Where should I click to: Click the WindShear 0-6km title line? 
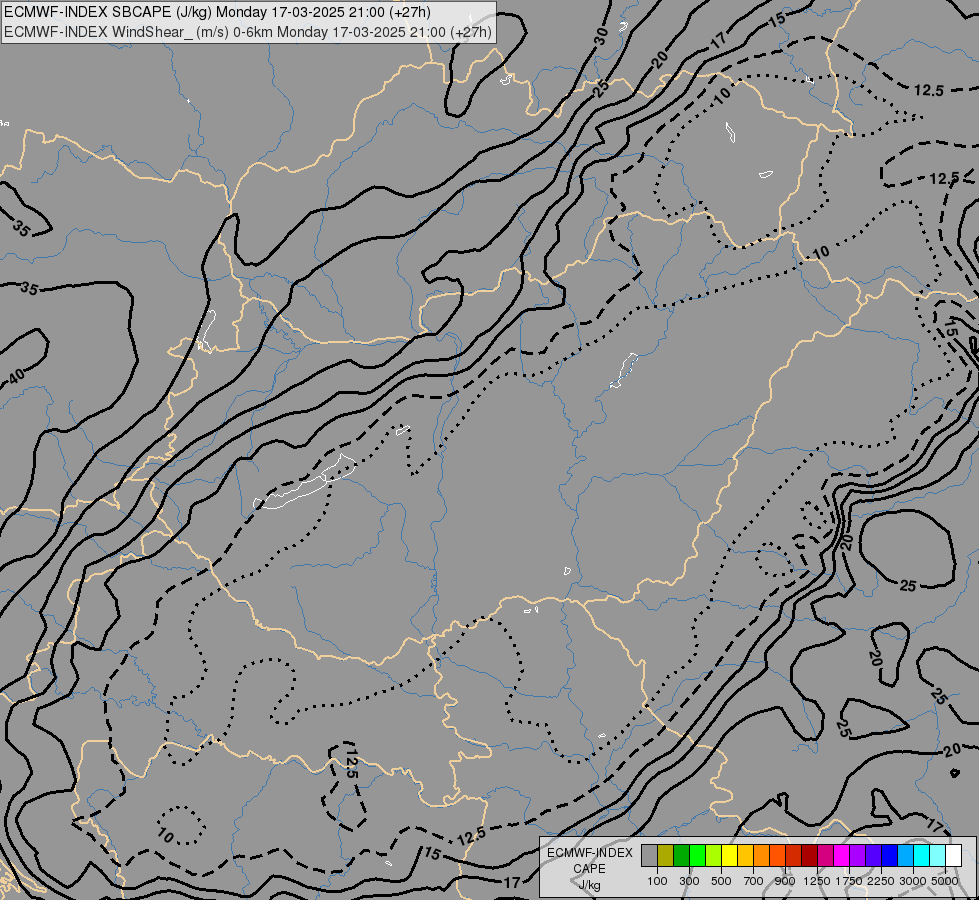[x=248, y=32]
